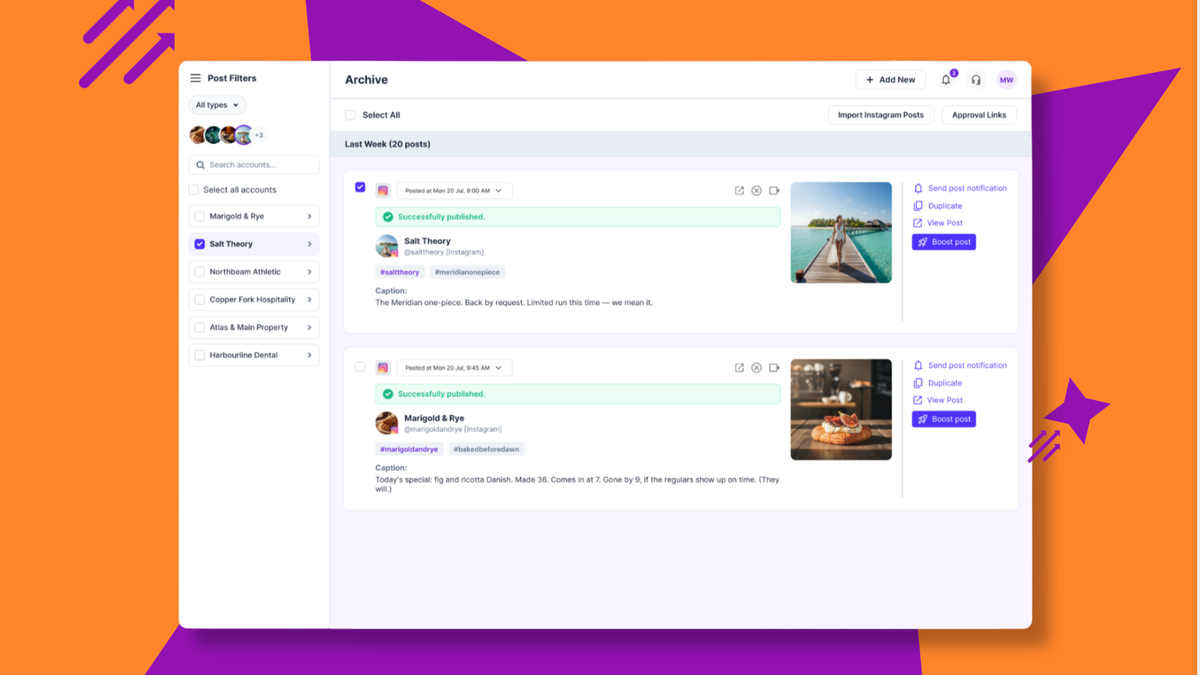Click the Add New button
The width and height of the screenshot is (1200, 675).
pos(890,80)
